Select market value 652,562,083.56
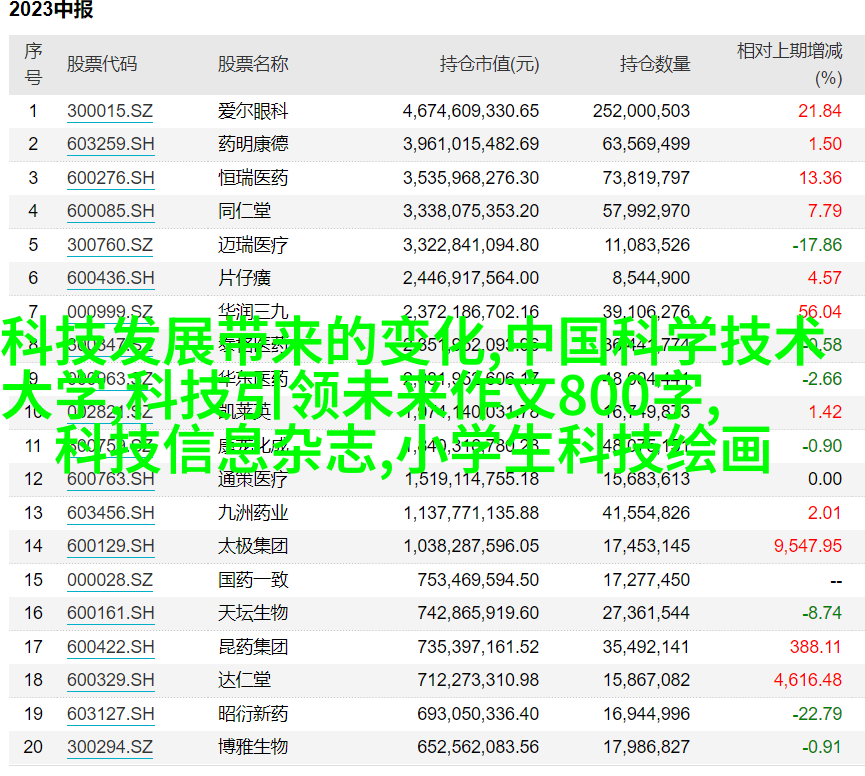 (x=478, y=747)
